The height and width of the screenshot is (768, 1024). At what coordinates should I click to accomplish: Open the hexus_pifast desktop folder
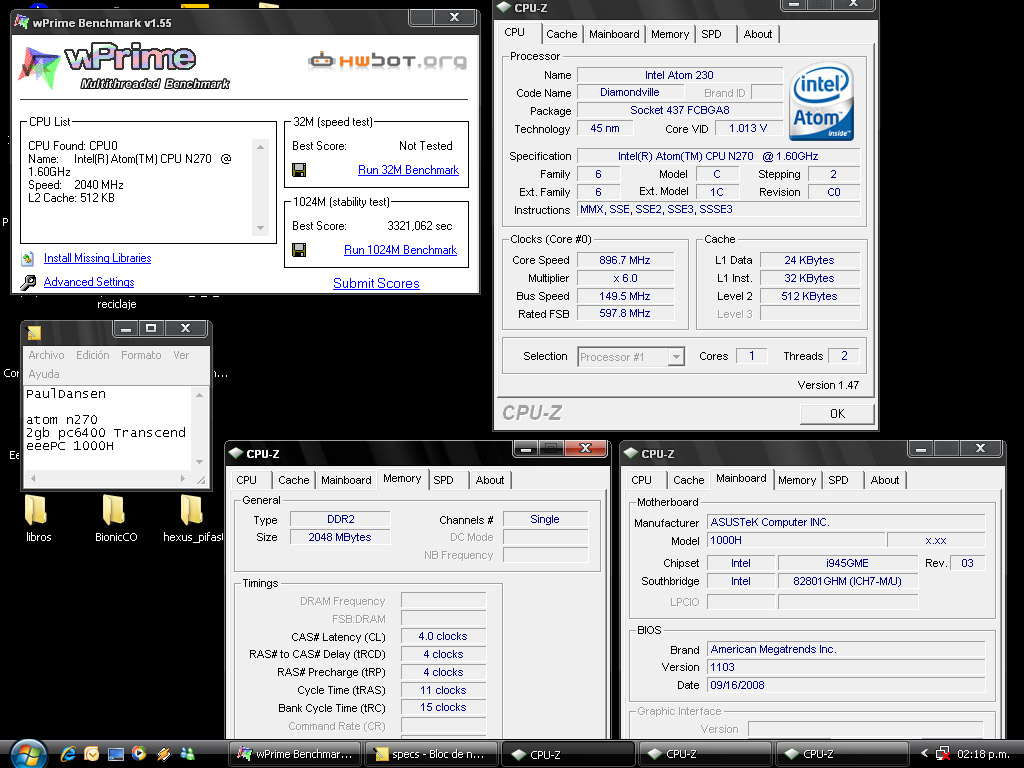pos(193,519)
